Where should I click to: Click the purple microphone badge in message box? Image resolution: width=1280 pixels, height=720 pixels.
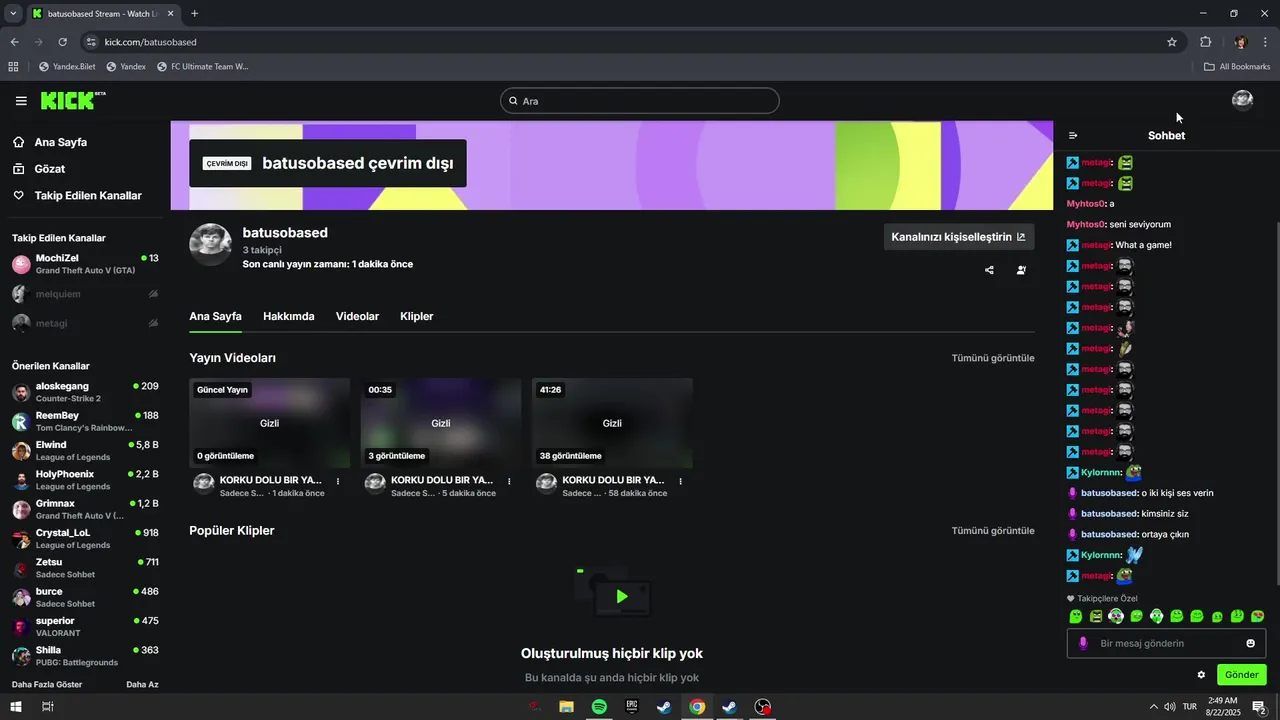point(1083,643)
